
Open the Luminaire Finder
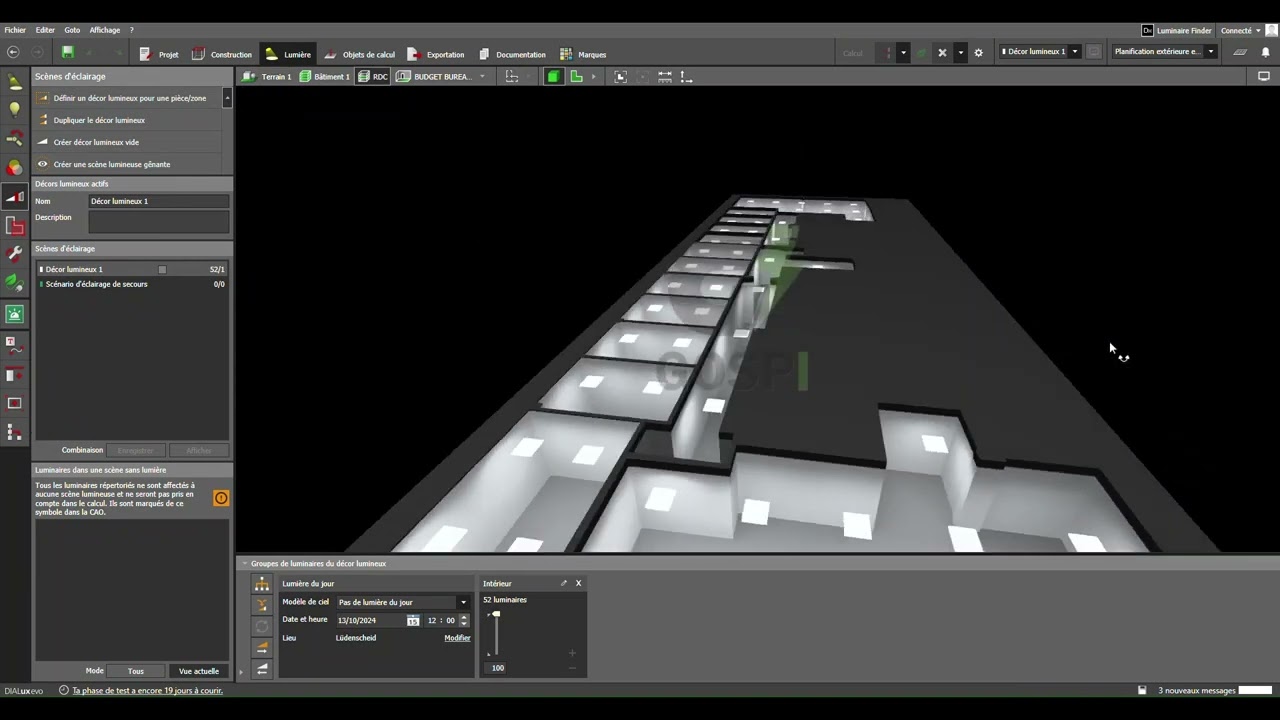pyautogui.click(x=1177, y=31)
